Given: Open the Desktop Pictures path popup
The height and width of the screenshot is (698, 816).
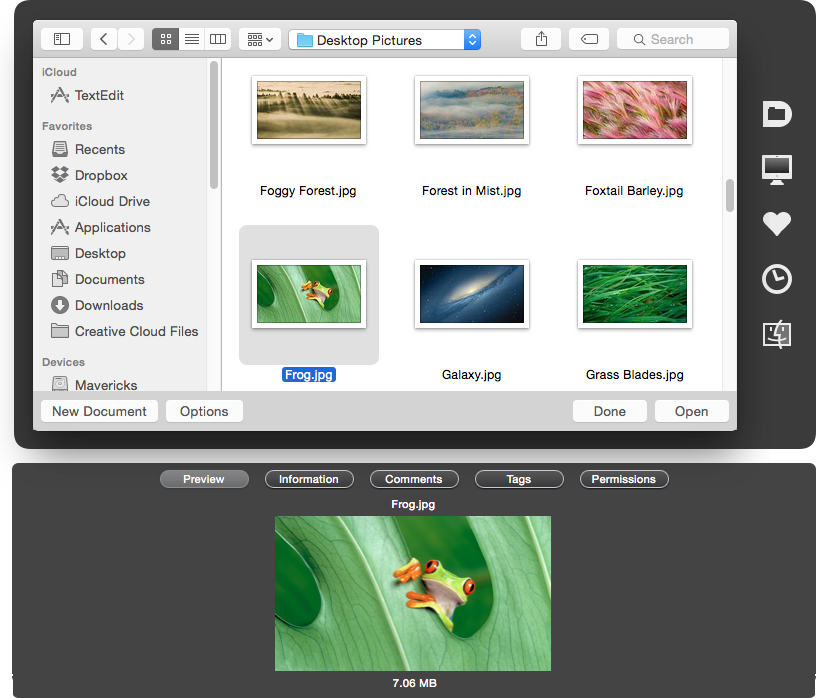Looking at the screenshot, I should tap(385, 40).
